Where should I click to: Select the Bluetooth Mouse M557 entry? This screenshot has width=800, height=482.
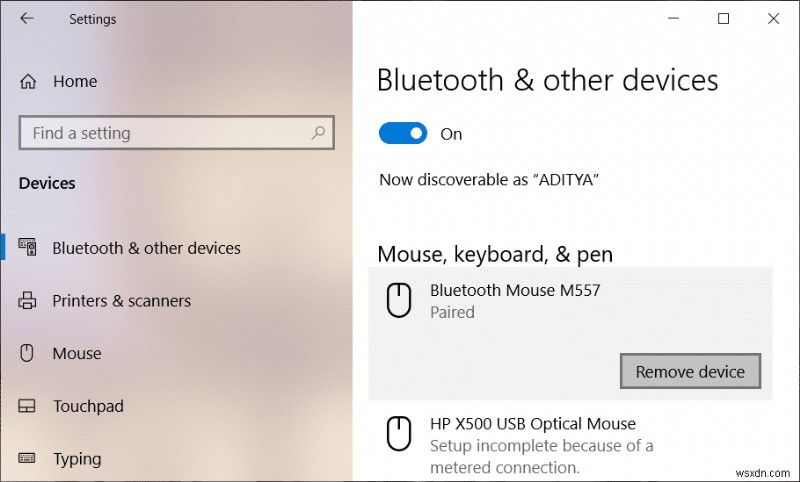click(515, 291)
